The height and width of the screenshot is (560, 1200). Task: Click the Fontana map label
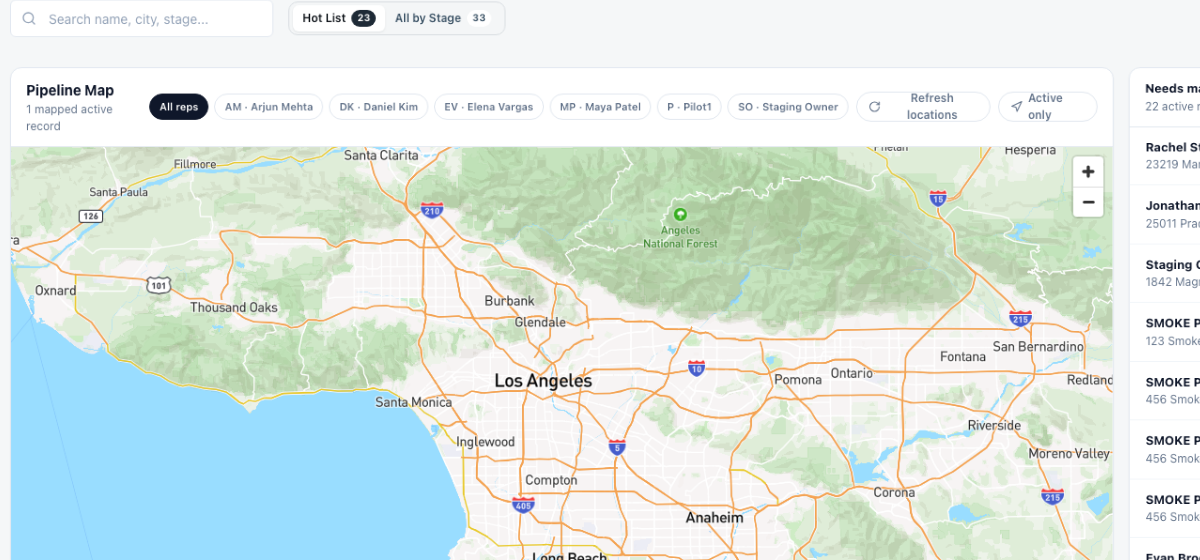963,357
